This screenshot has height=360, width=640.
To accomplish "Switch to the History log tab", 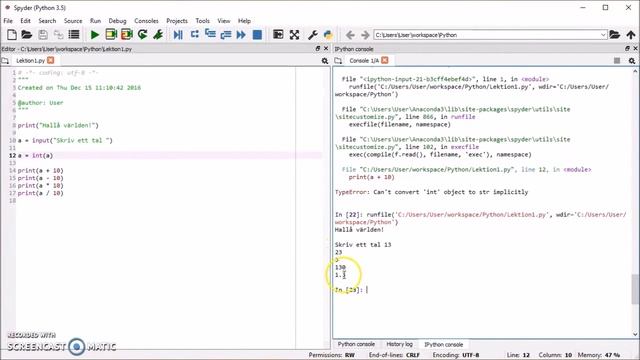I will 400,344.
